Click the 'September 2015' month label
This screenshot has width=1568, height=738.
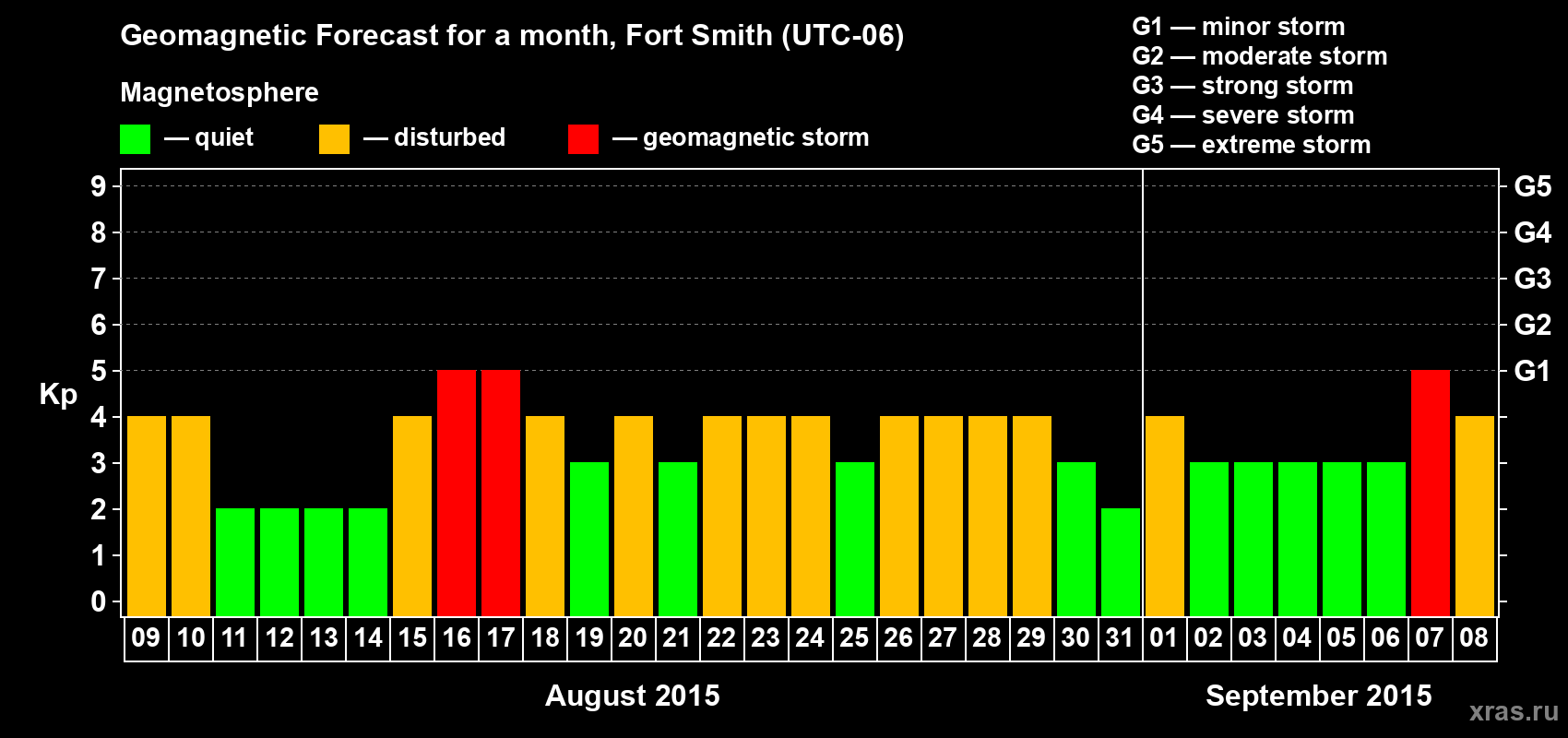[x=1319, y=696]
